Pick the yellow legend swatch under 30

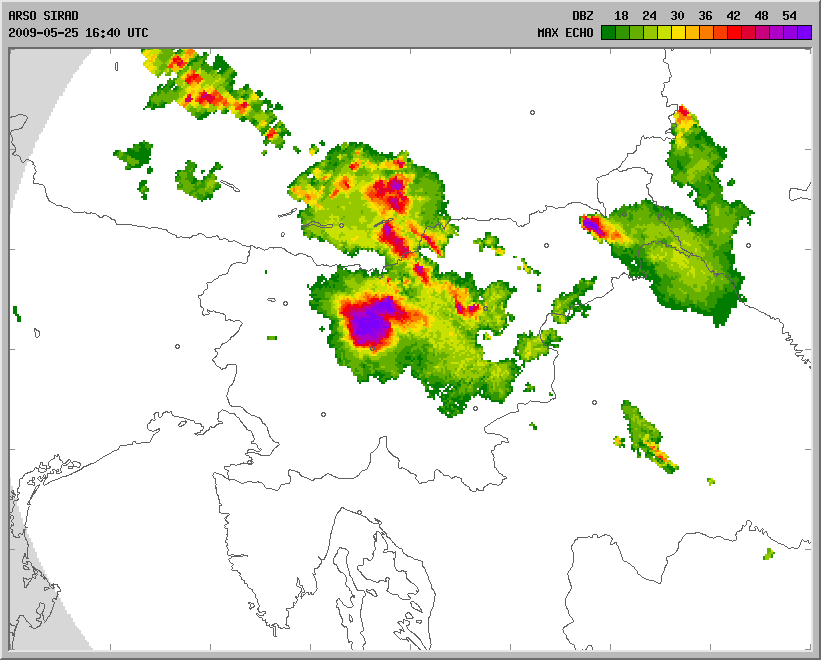pos(677,32)
